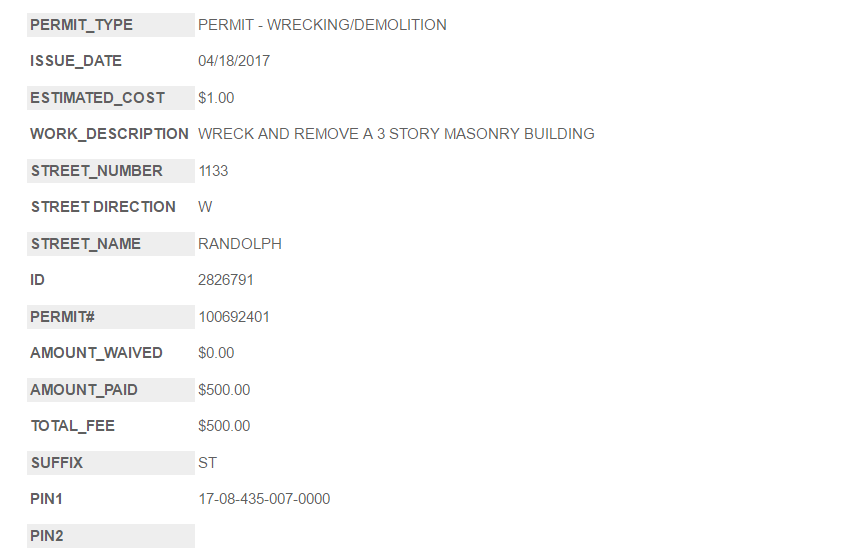Screen dimensions: 863x557
Task: Click the WORK_DESCRIPTION label
Action: (x=109, y=134)
